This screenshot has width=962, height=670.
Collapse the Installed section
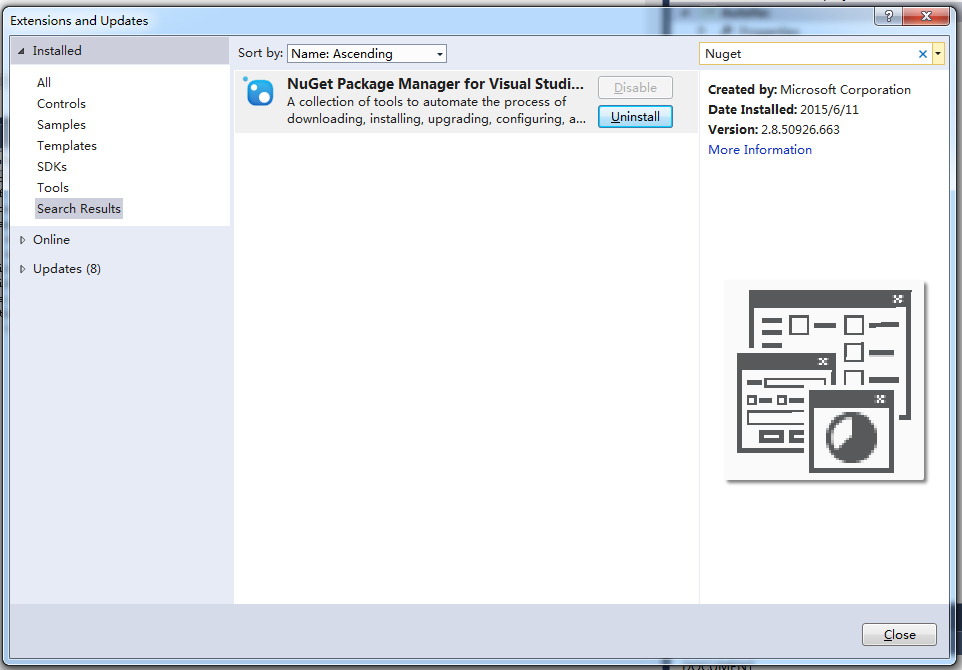pyautogui.click(x=21, y=51)
